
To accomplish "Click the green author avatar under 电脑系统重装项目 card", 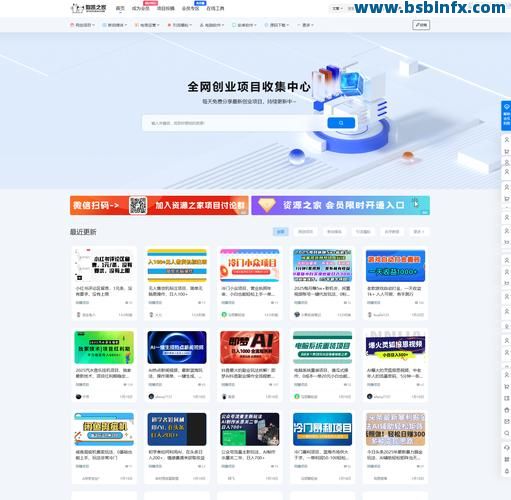I will [297, 396].
